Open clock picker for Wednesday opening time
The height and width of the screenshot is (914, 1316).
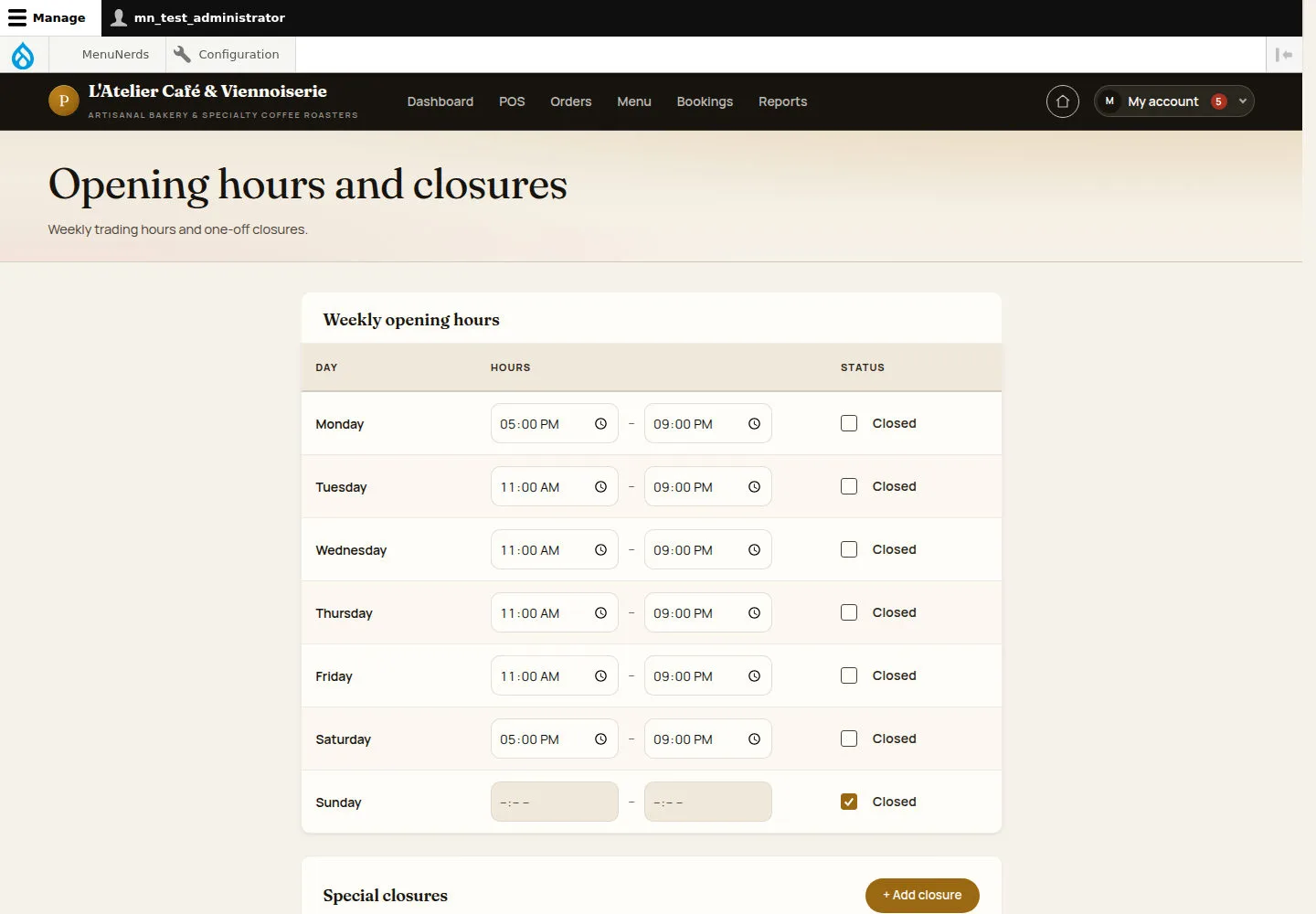point(600,550)
